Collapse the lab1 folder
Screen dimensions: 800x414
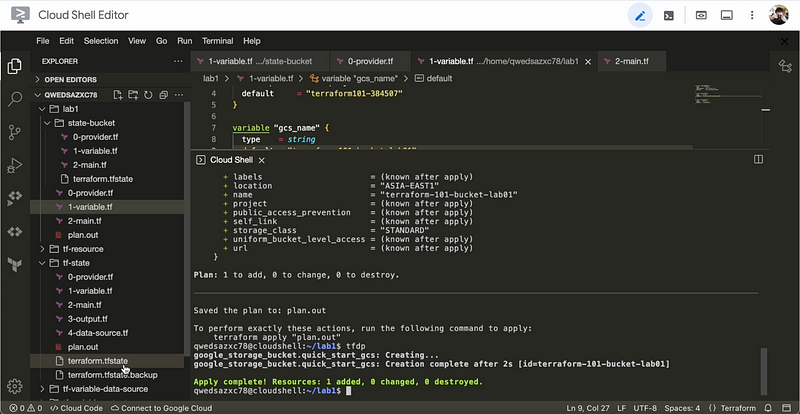point(42,109)
